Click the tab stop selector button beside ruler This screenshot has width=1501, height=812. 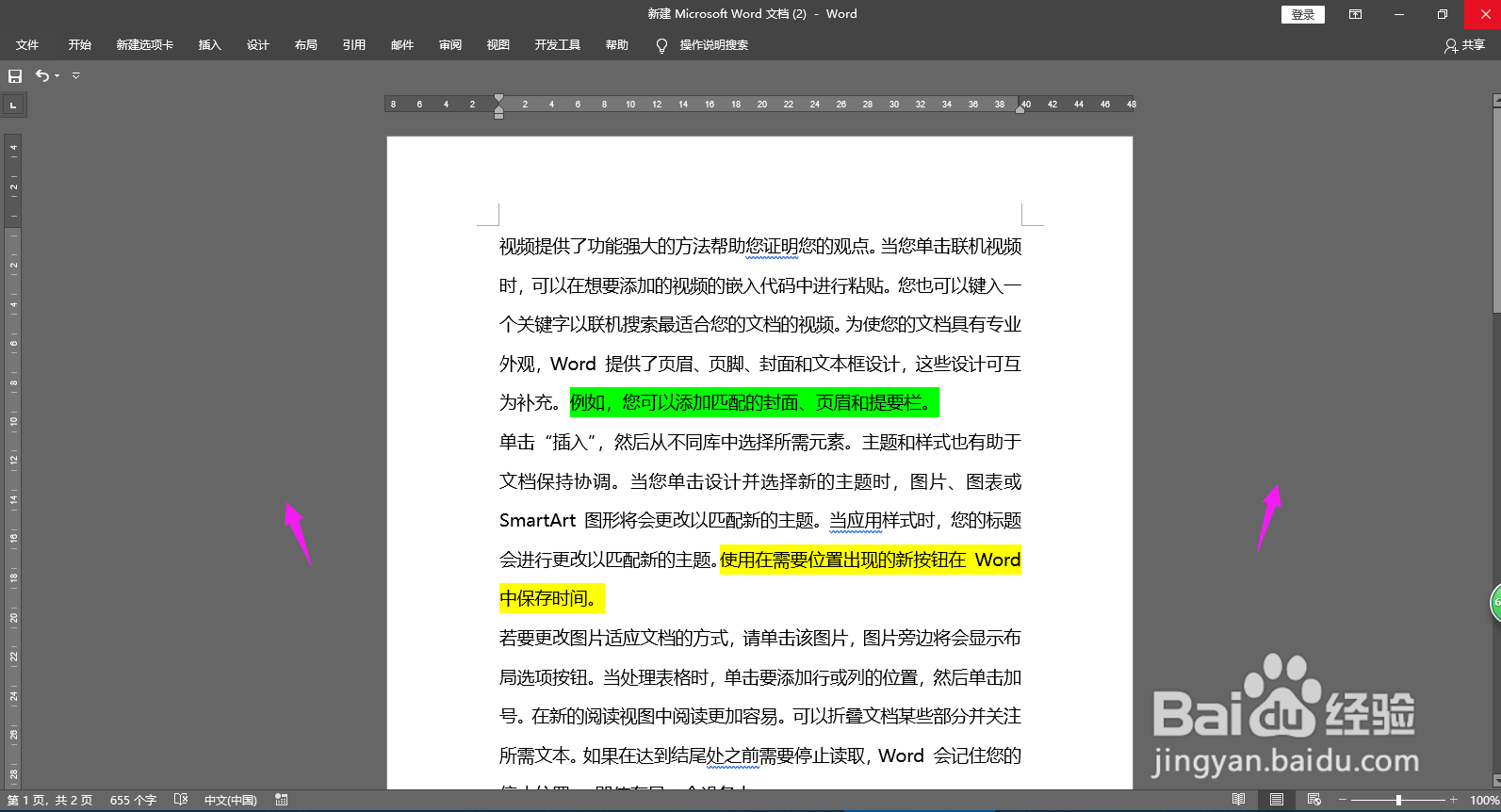click(13, 106)
